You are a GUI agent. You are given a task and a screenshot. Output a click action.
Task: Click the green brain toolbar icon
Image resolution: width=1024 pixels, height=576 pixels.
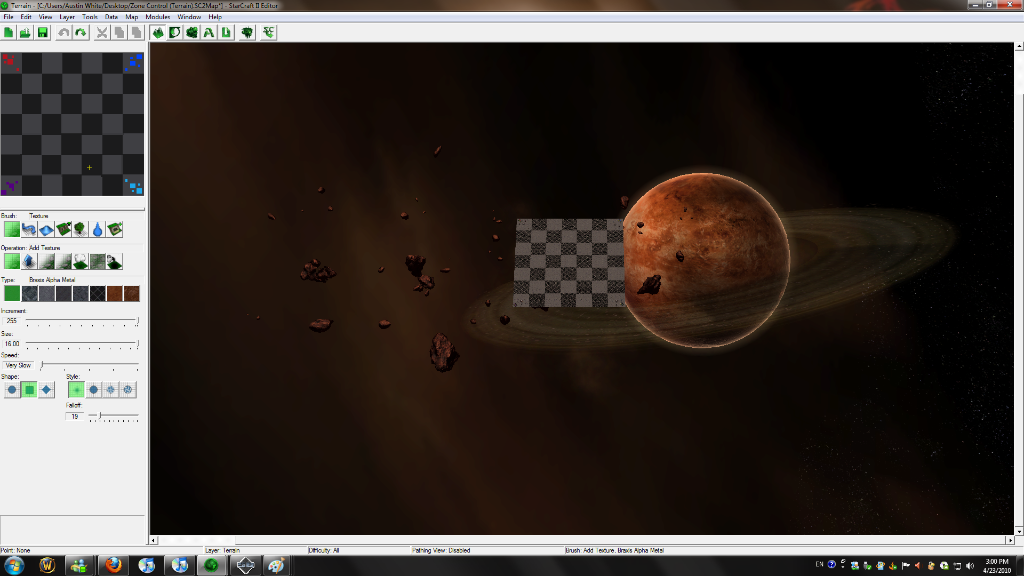click(x=248, y=33)
